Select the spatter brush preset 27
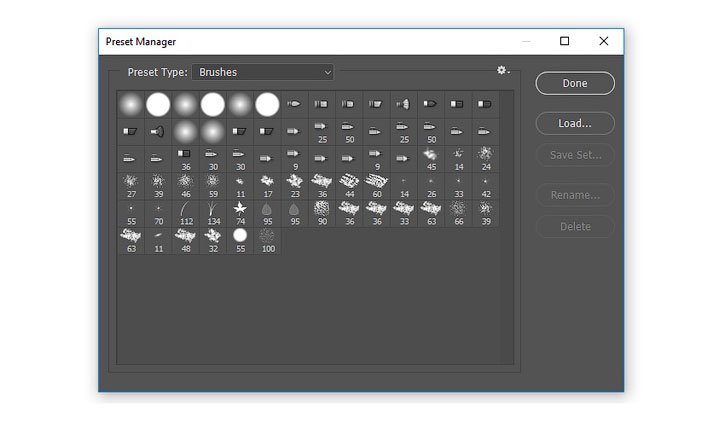The image size is (725, 435). [x=131, y=186]
